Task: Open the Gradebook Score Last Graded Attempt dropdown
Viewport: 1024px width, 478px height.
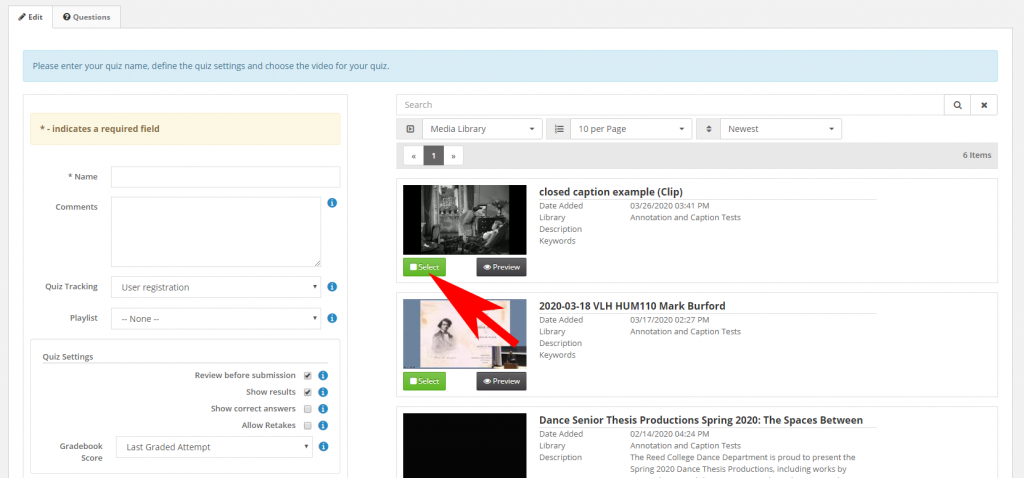Action: tap(214, 447)
